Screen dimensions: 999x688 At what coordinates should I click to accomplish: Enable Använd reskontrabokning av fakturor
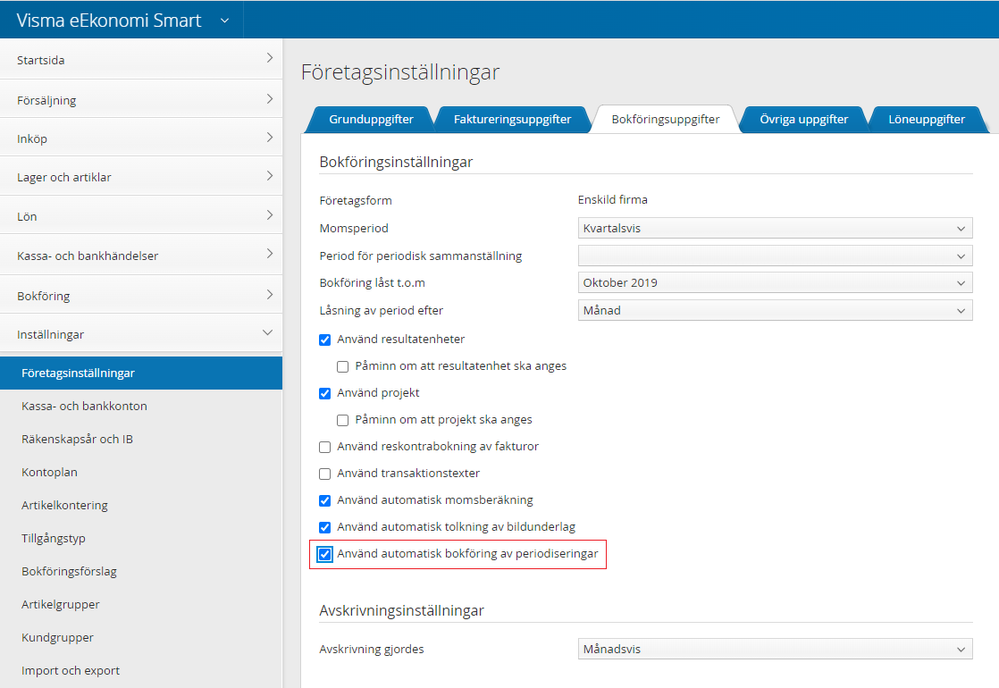325,447
